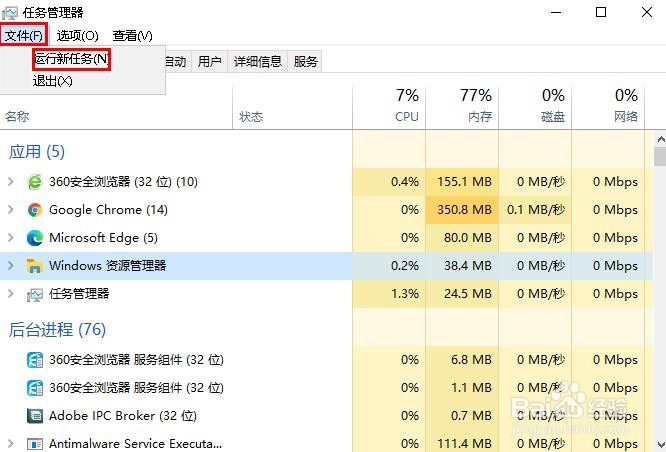The width and height of the screenshot is (666, 452).
Task: Click the Windows 资源管理器 folder icon
Action: coord(35,266)
